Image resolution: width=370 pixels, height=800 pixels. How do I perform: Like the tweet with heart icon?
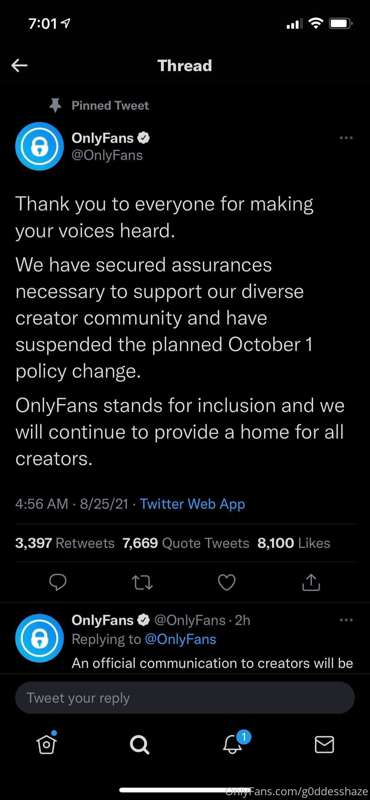227,582
